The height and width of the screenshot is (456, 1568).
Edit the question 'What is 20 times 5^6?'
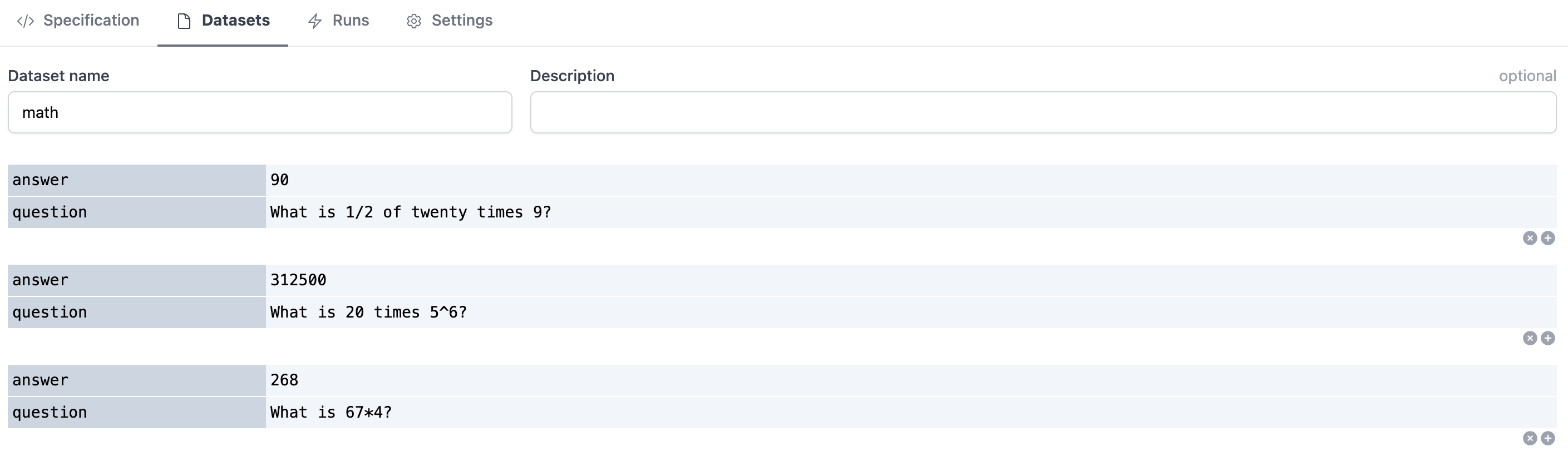pyautogui.click(x=910, y=313)
